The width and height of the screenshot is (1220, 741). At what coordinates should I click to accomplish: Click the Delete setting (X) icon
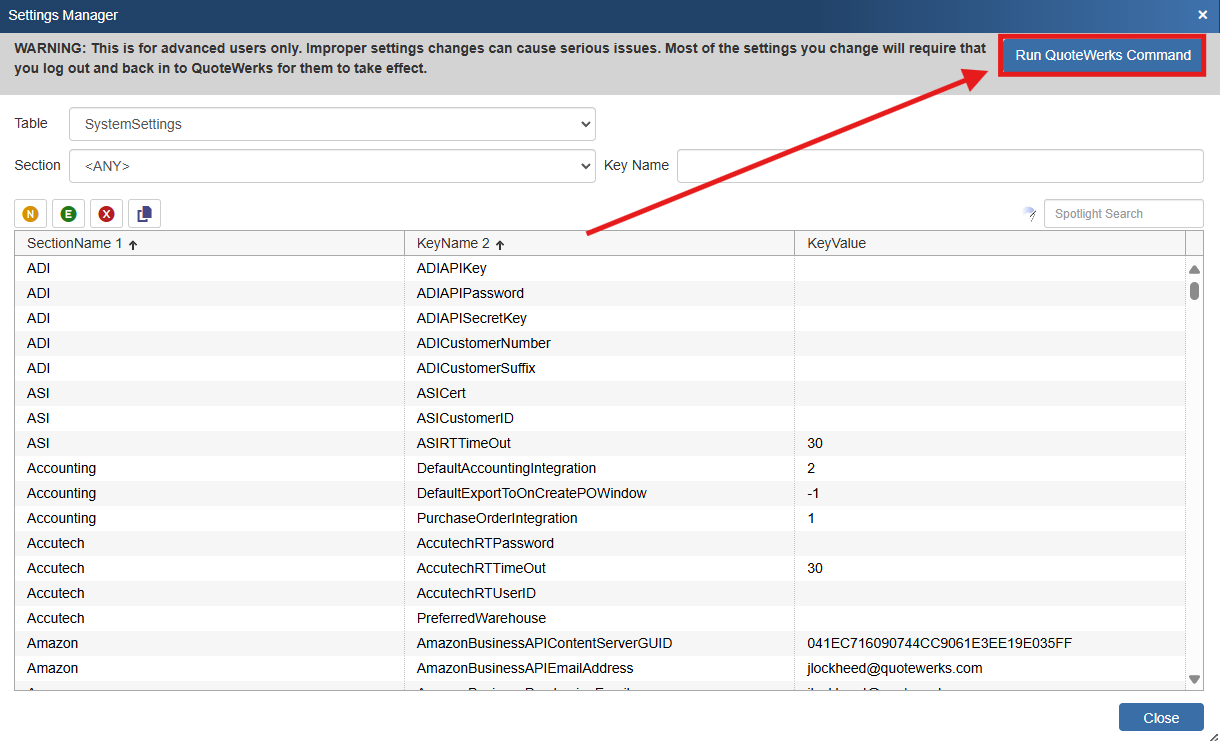(x=106, y=214)
